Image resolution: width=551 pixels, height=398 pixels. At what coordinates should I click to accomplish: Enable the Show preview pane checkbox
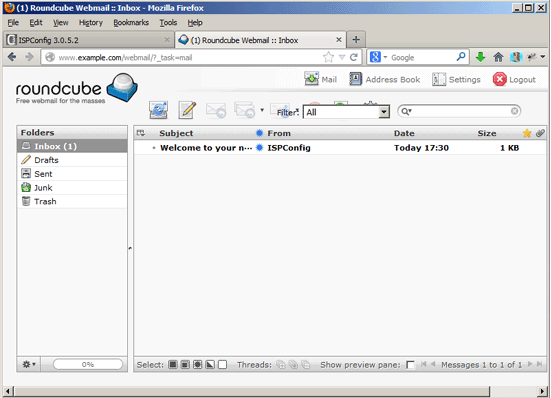pyautogui.click(x=410, y=365)
